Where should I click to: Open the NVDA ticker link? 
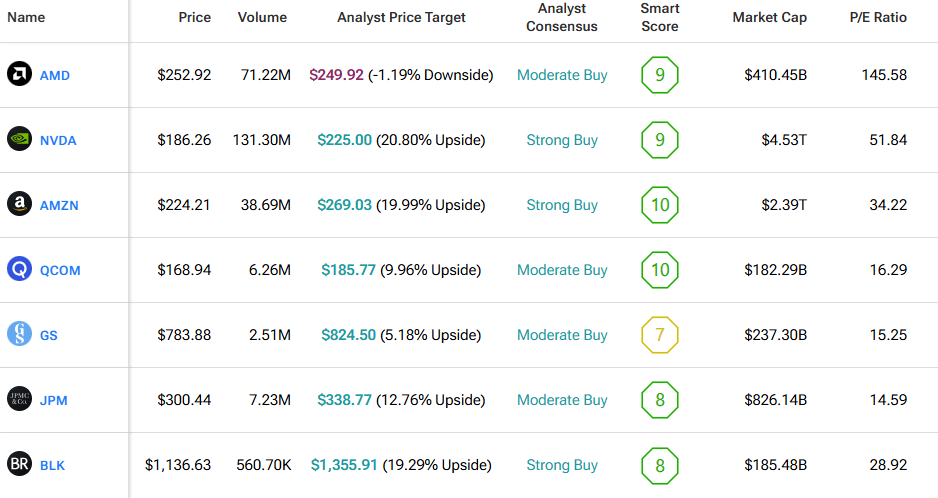58,141
